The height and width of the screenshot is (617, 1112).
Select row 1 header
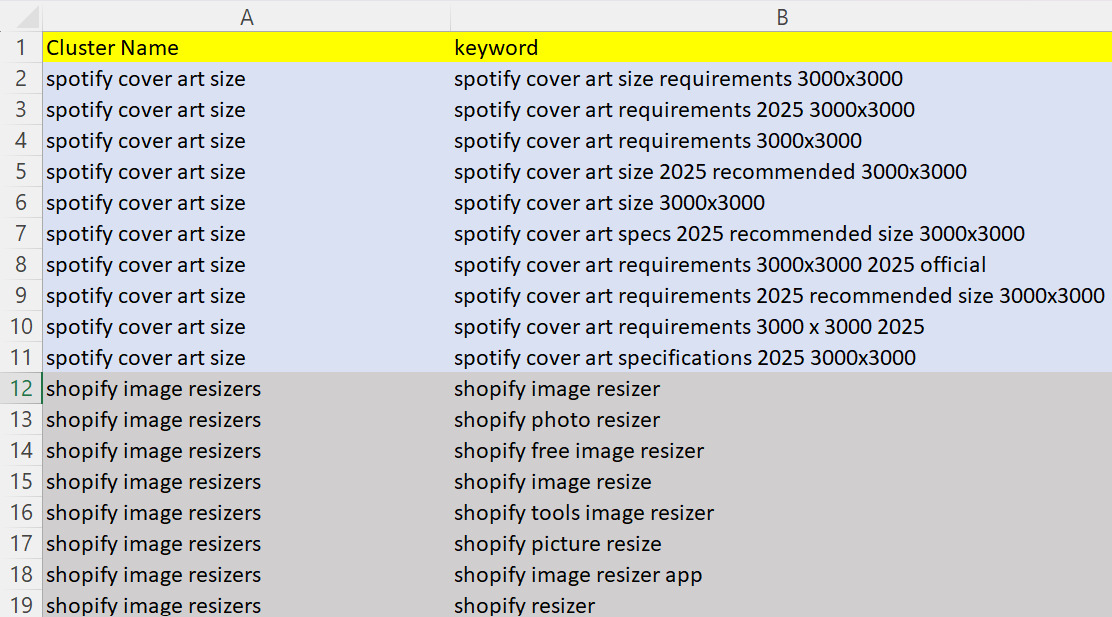(21, 48)
